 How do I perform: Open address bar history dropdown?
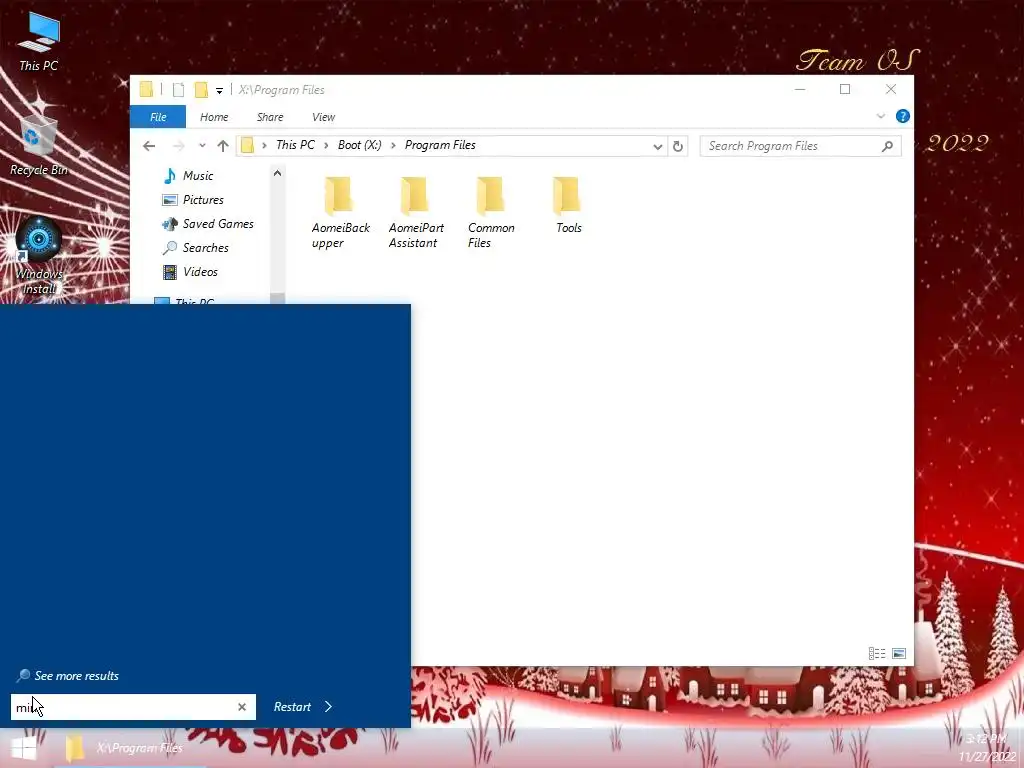[658, 146]
